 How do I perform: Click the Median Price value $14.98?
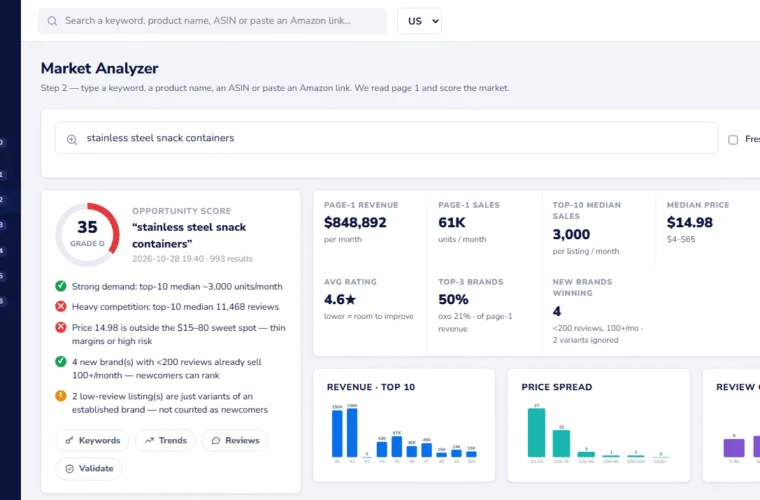[690, 222]
